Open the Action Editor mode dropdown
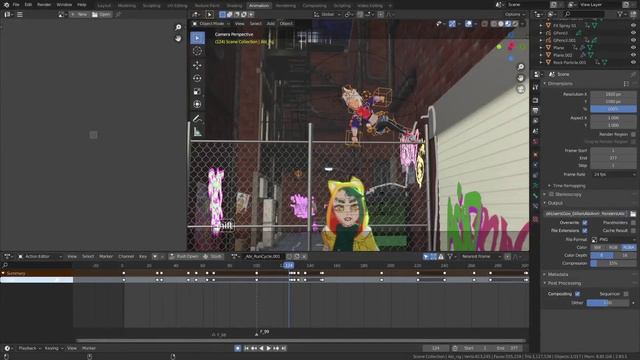640x360 pixels. click(40, 256)
